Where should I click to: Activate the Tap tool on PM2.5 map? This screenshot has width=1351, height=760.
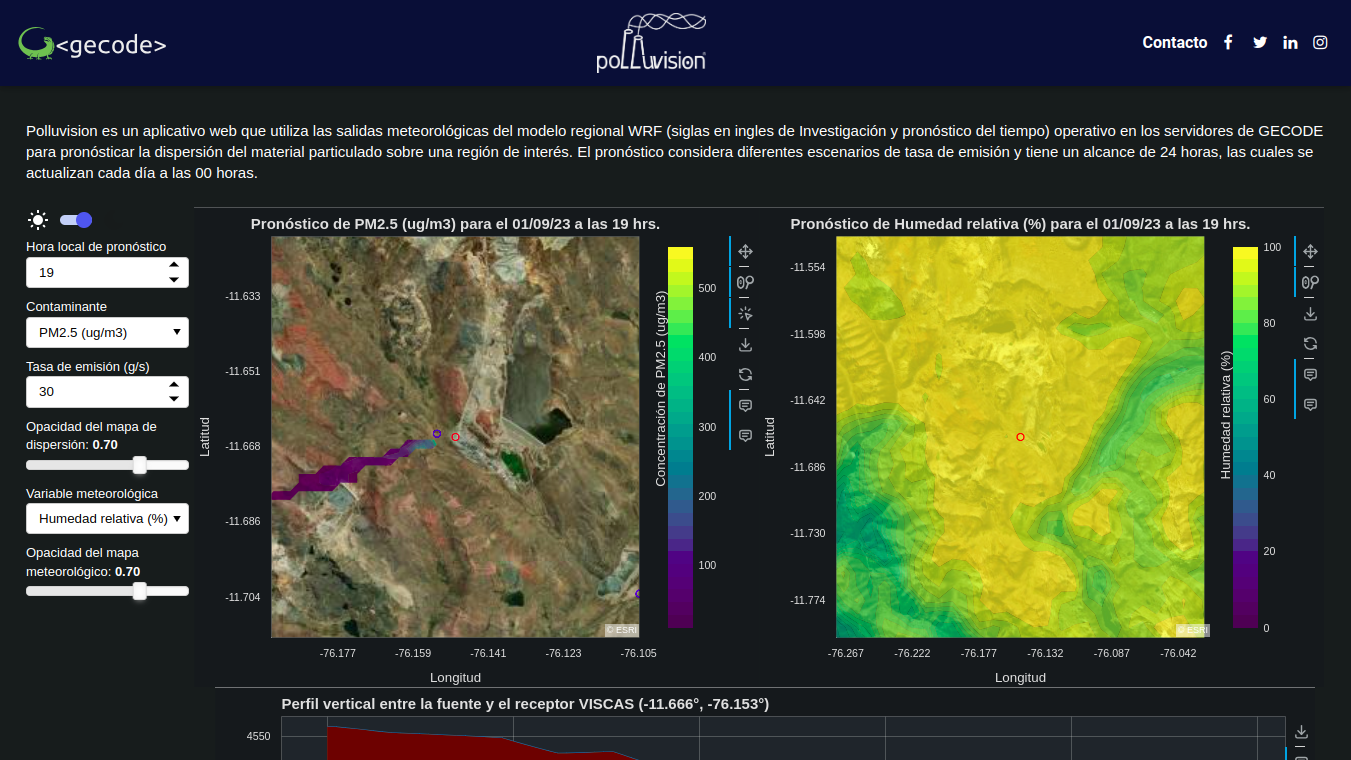(745, 314)
